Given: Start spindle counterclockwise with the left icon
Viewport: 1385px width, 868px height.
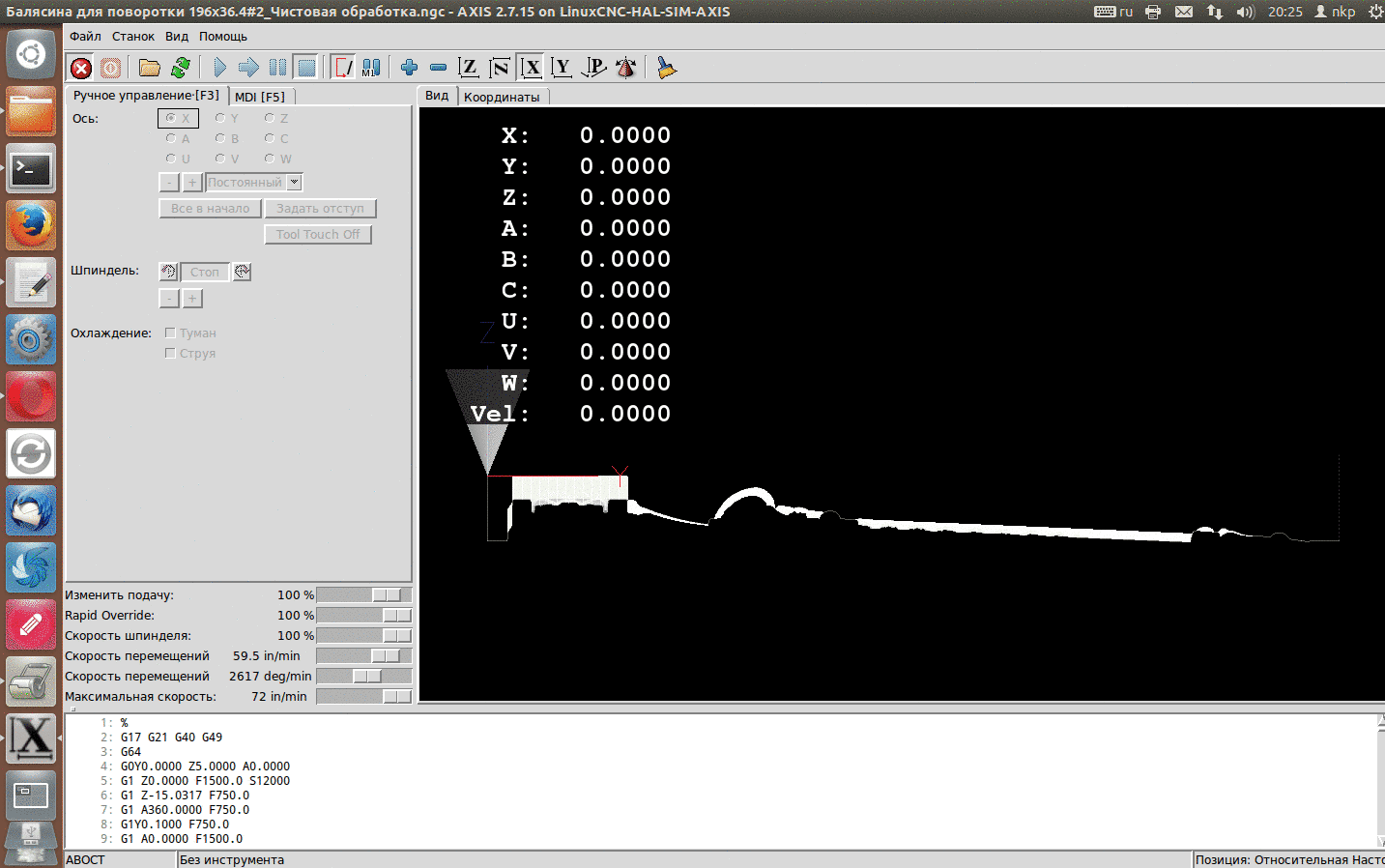Looking at the screenshot, I should click(x=168, y=272).
